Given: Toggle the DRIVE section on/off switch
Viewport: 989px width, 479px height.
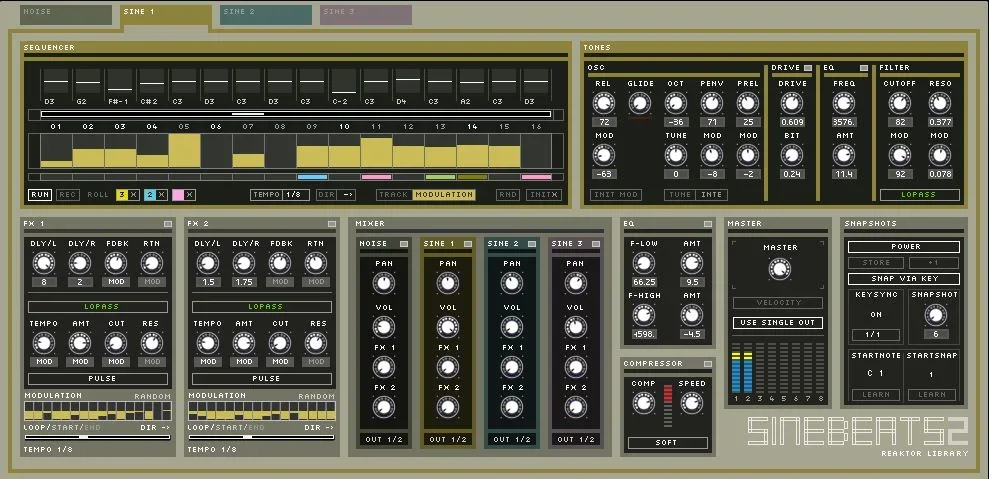Looking at the screenshot, I should click(808, 68).
